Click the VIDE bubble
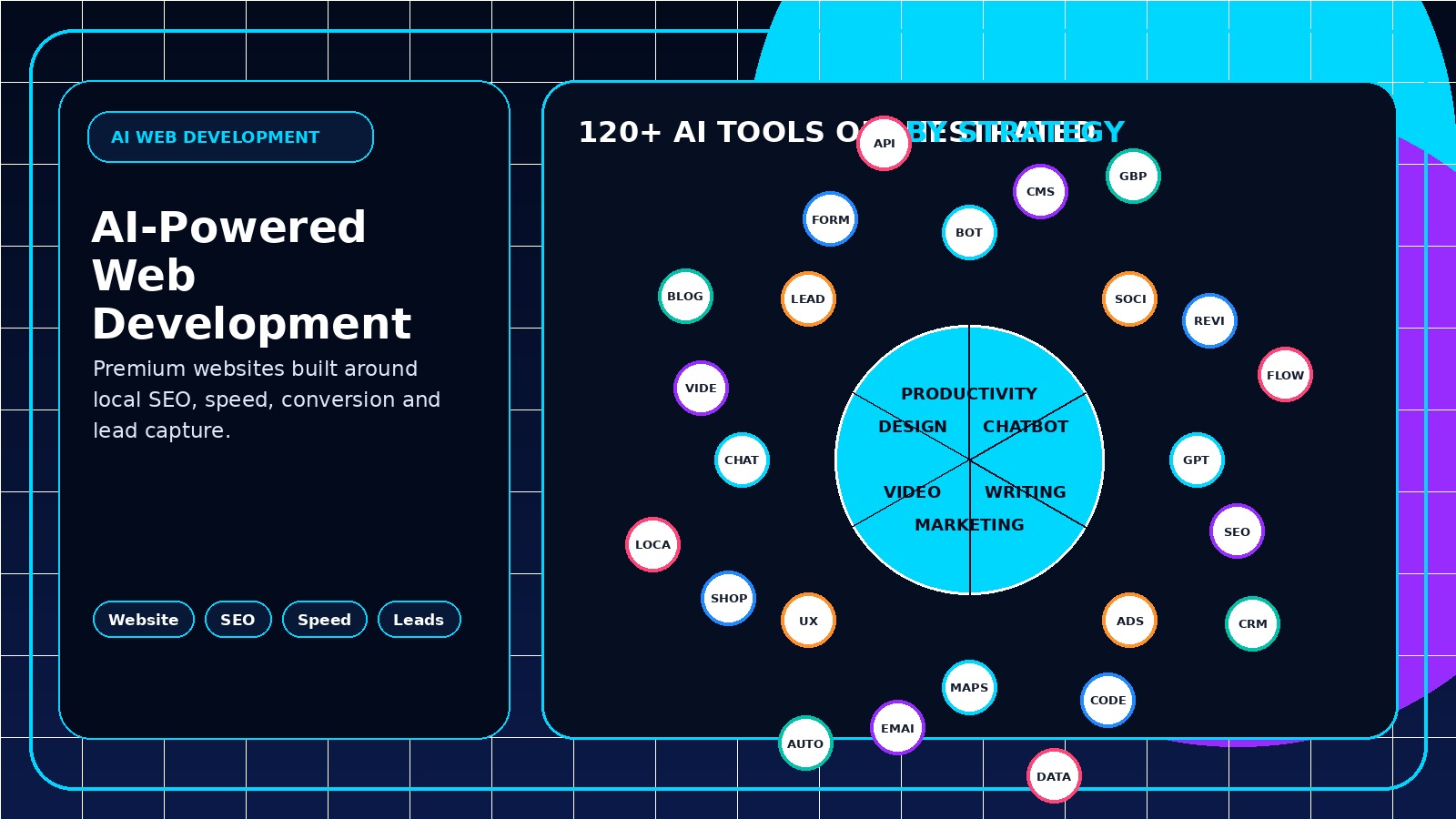Image resolution: width=1456 pixels, height=819 pixels. click(701, 388)
